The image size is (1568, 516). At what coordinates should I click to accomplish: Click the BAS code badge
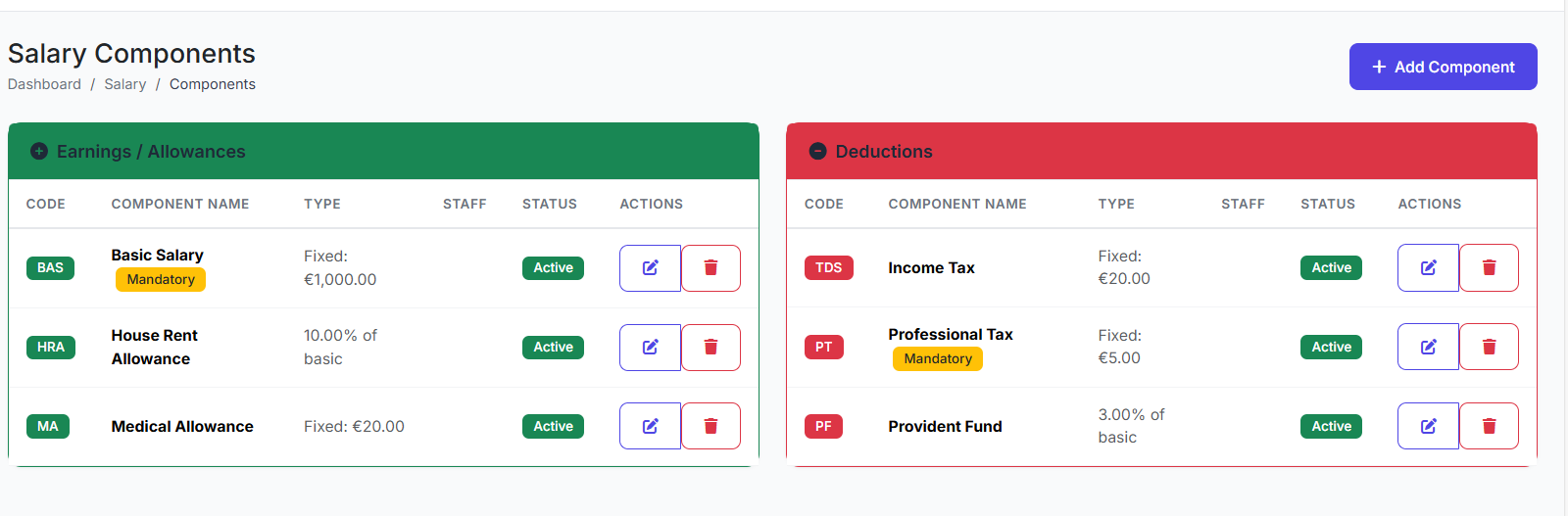(50, 268)
